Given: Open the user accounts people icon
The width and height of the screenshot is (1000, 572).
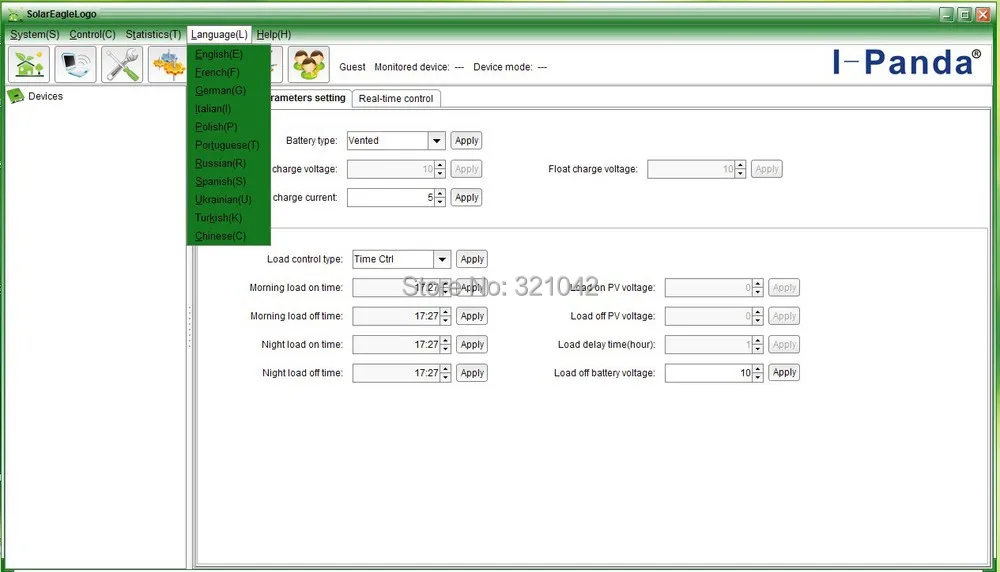Looking at the screenshot, I should tap(309, 64).
